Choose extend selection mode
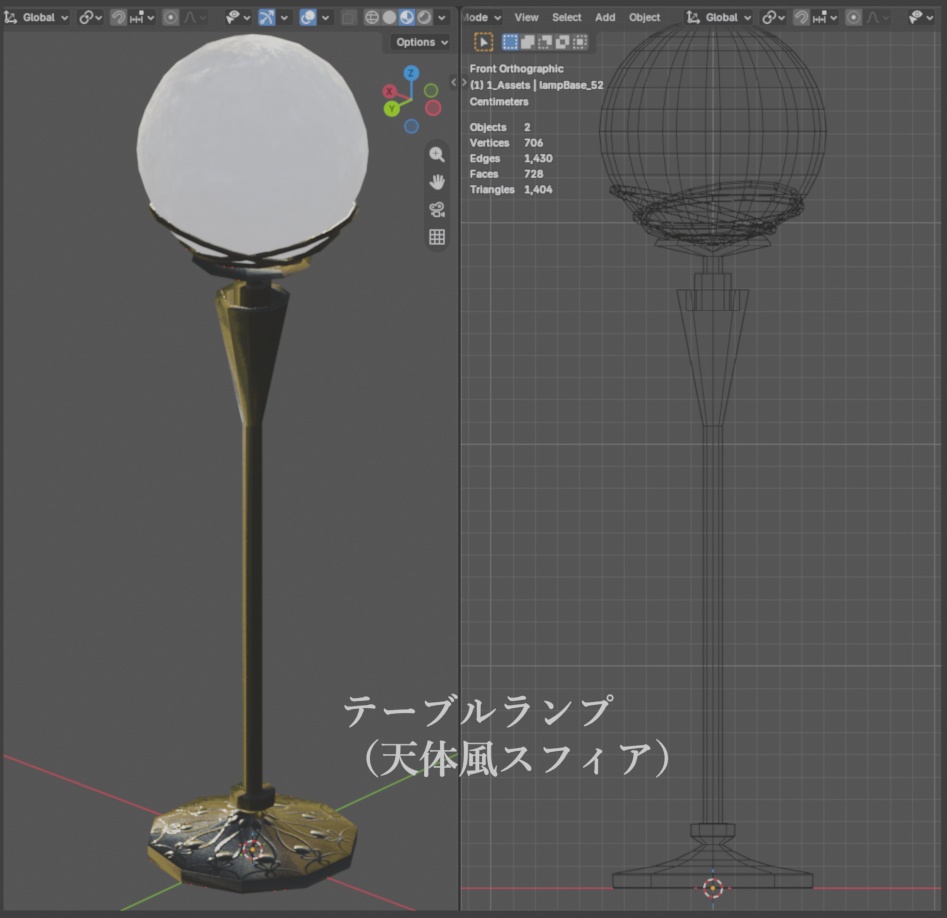The image size is (947, 918). [x=528, y=42]
